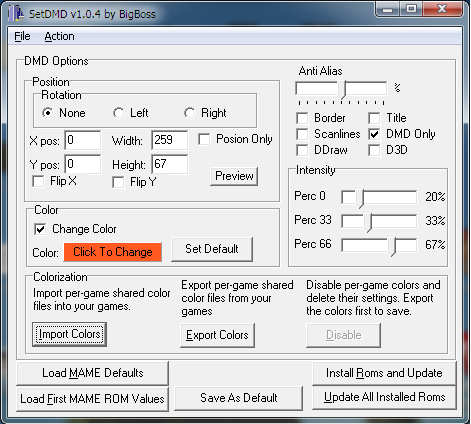Click the Import Colors button
This screenshot has height=424, width=471.
click(x=69, y=334)
